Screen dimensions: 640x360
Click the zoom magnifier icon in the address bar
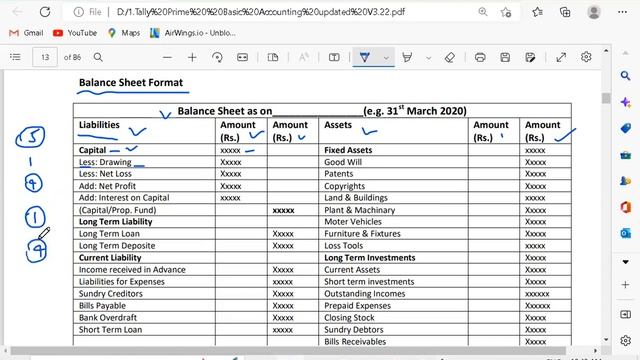click(x=483, y=12)
